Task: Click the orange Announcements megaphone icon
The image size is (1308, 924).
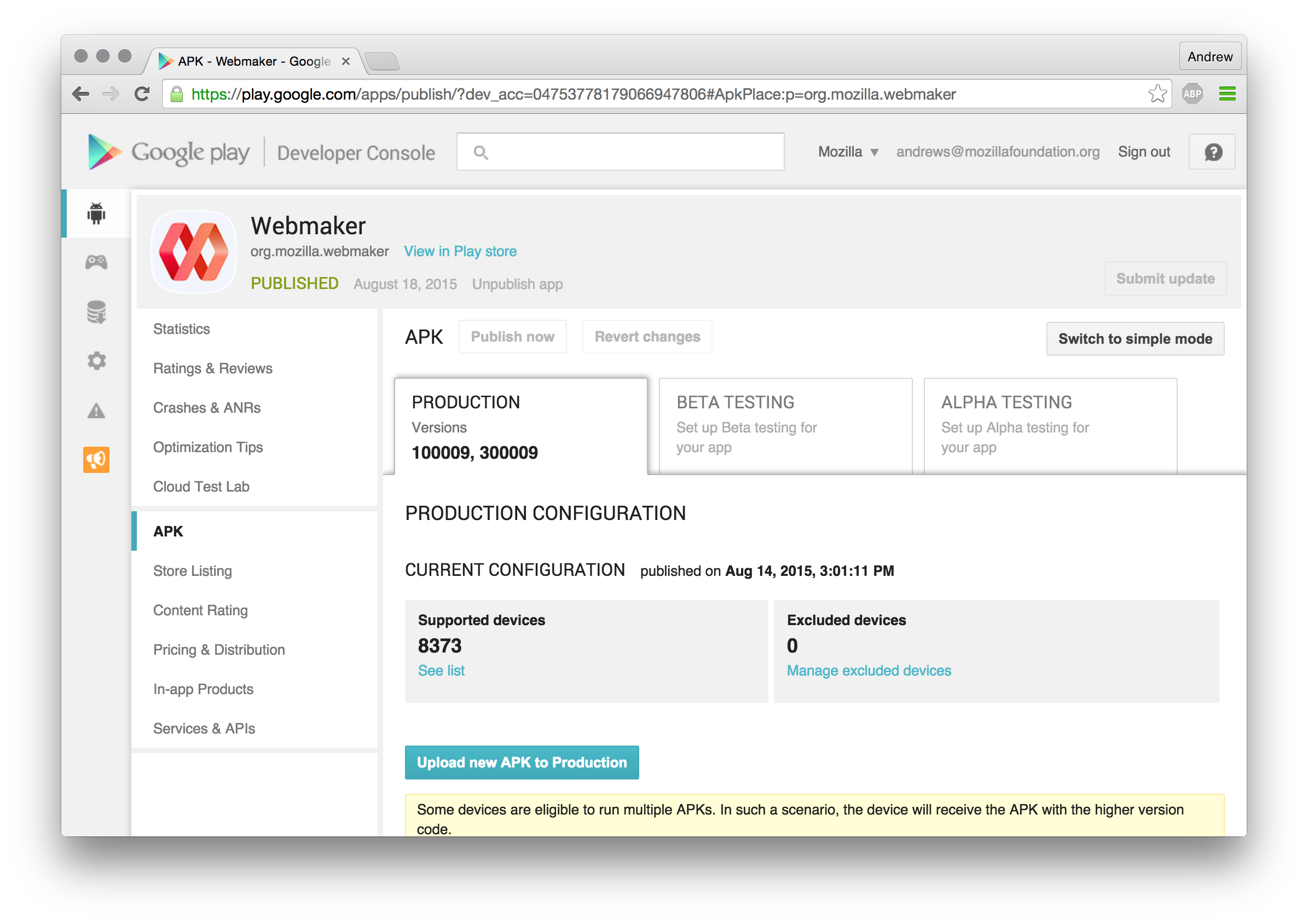Action: (x=96, y=459)
